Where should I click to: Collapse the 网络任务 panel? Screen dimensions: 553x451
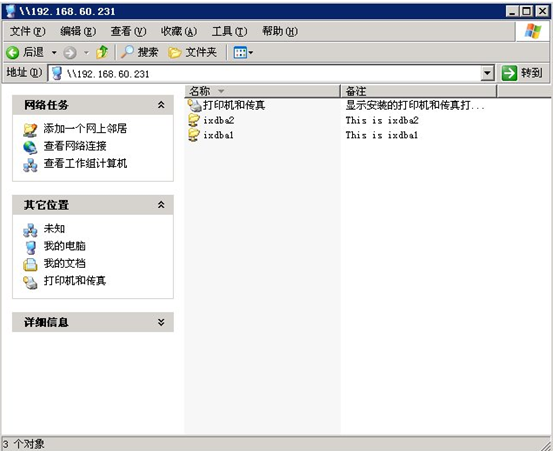(x=161, y=105)
